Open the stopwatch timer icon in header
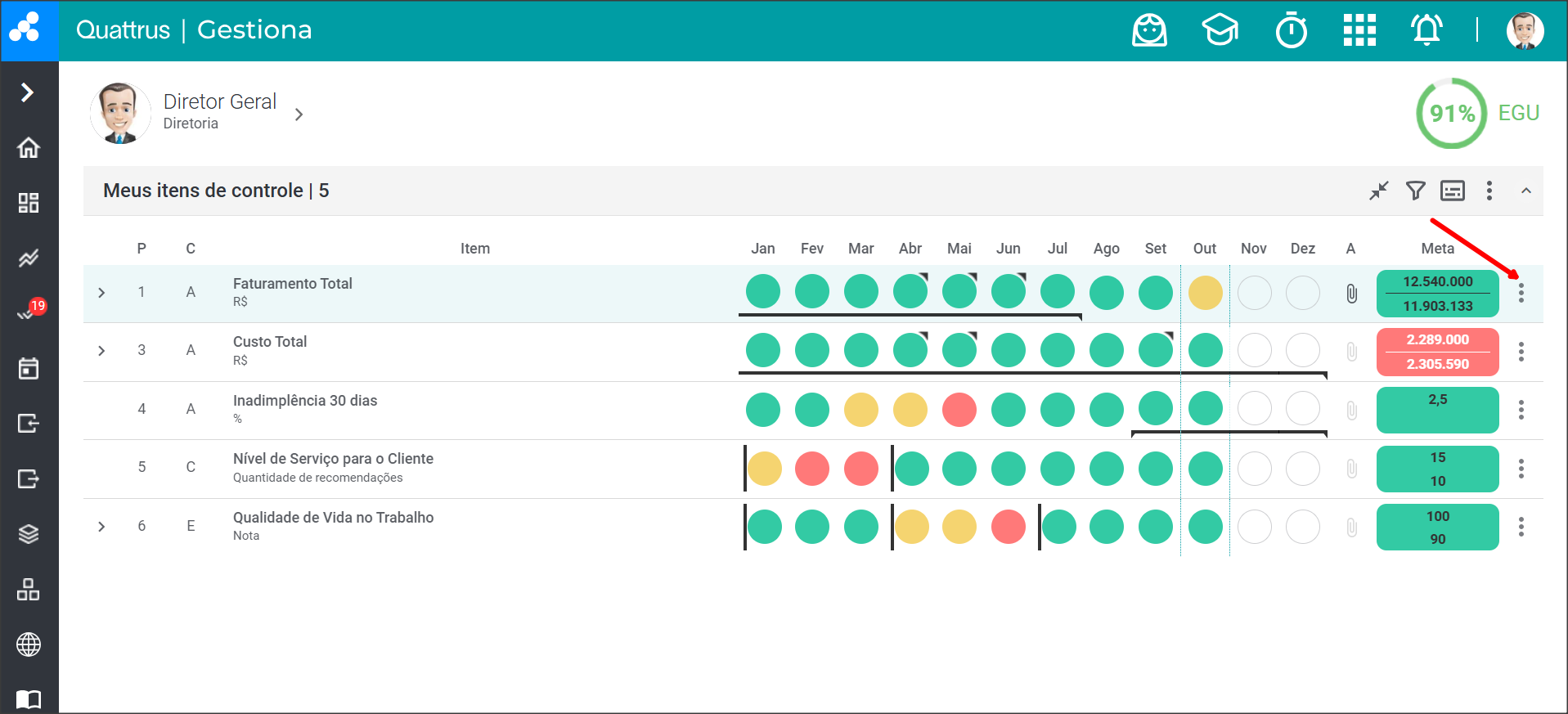This screenshot has width=1568, height=714. click(1291, 31)
